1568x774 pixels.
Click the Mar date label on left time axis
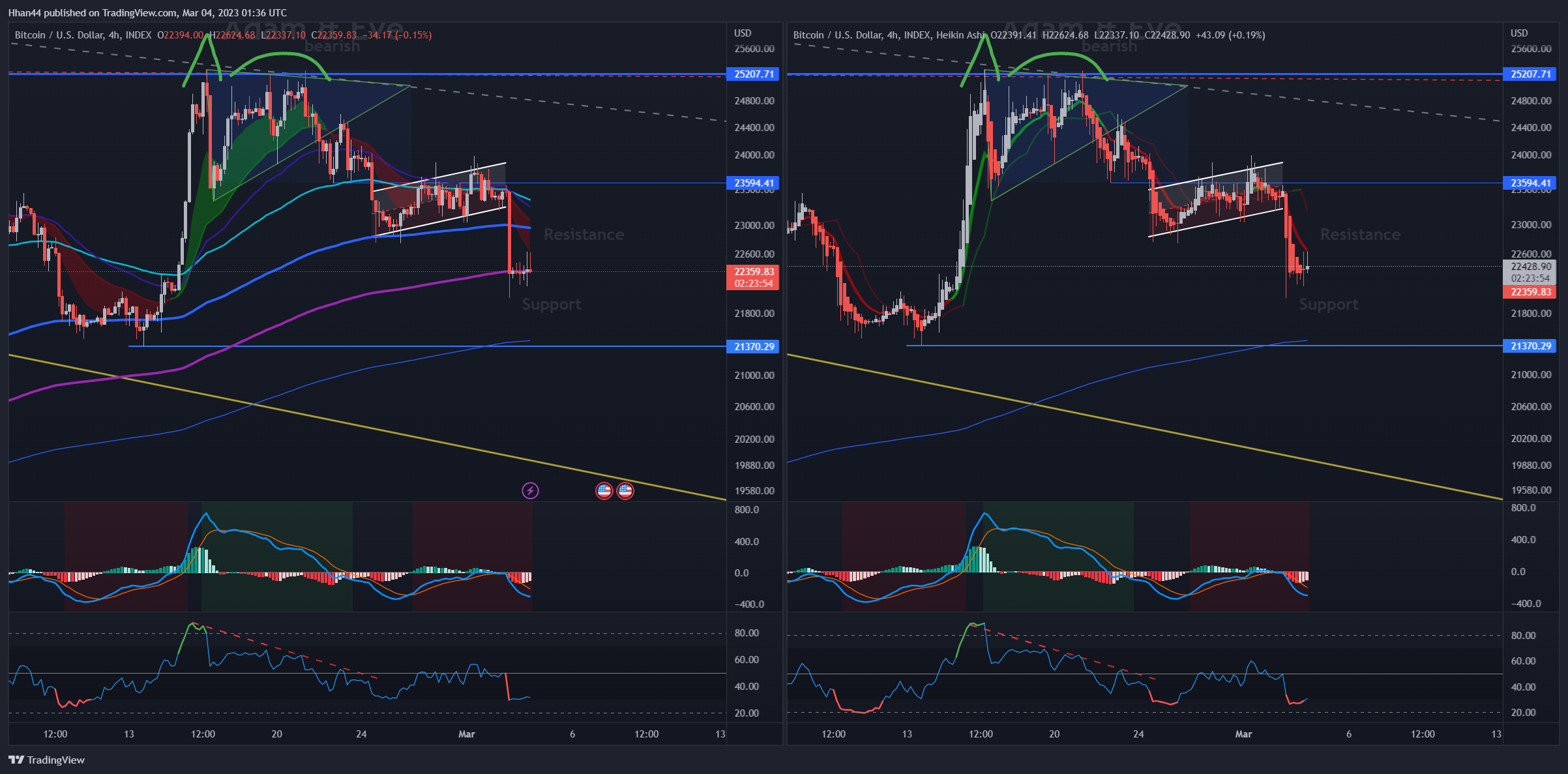click(x=467, y=734)
